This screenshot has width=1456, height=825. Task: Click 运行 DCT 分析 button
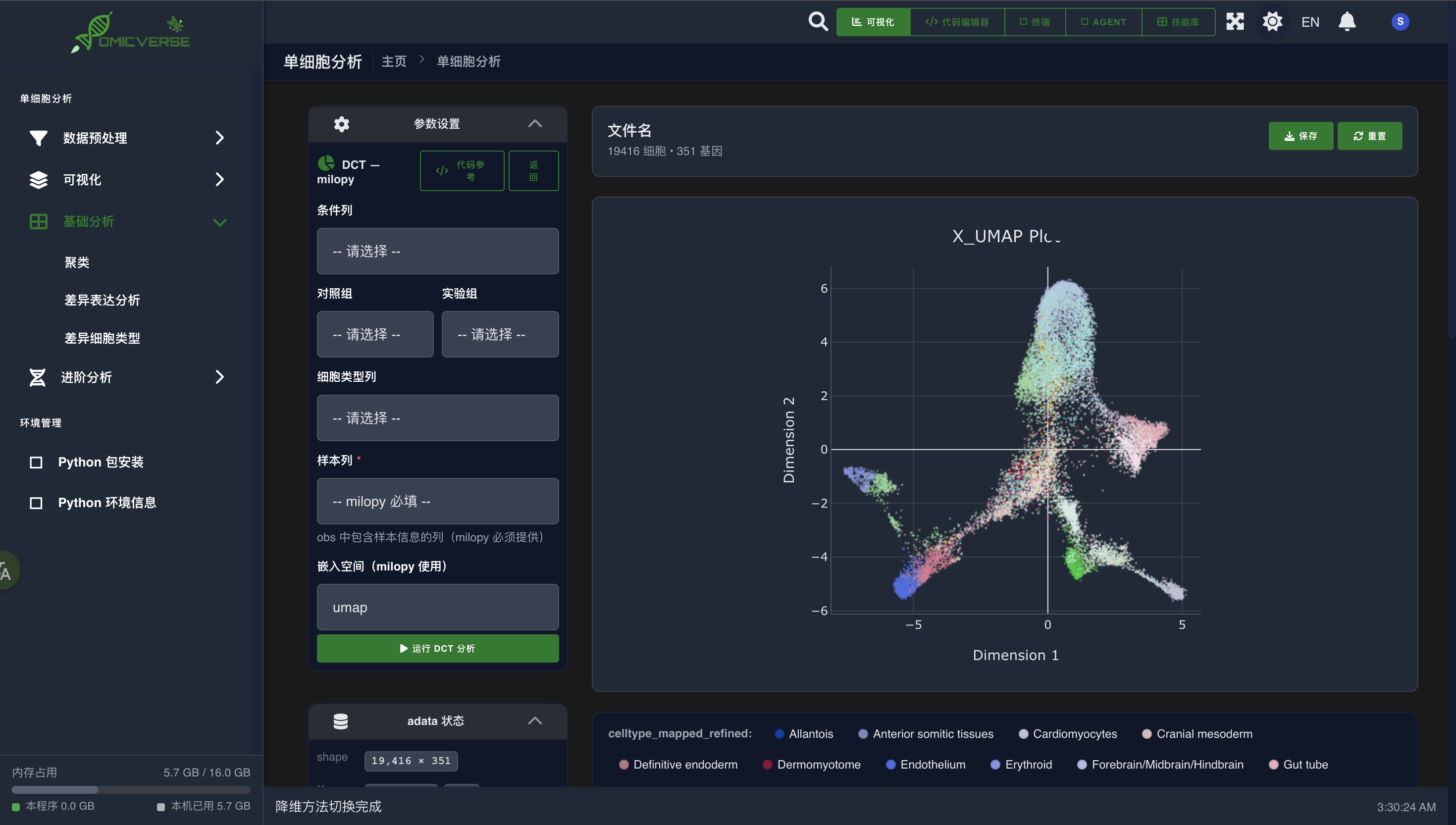(x=437, y=648)
